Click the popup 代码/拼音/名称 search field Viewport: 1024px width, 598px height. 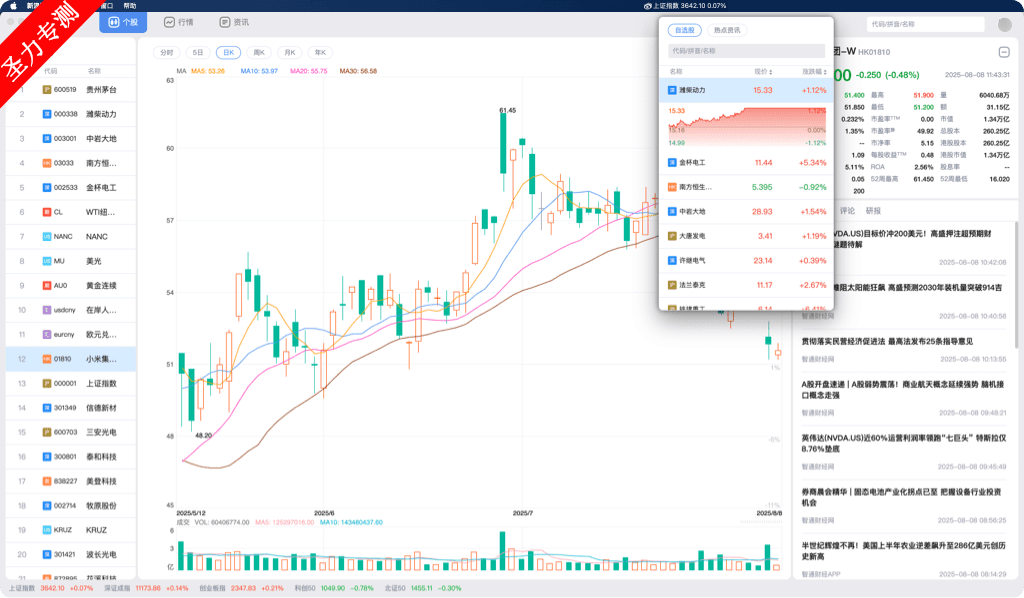(x=745, y=50)
